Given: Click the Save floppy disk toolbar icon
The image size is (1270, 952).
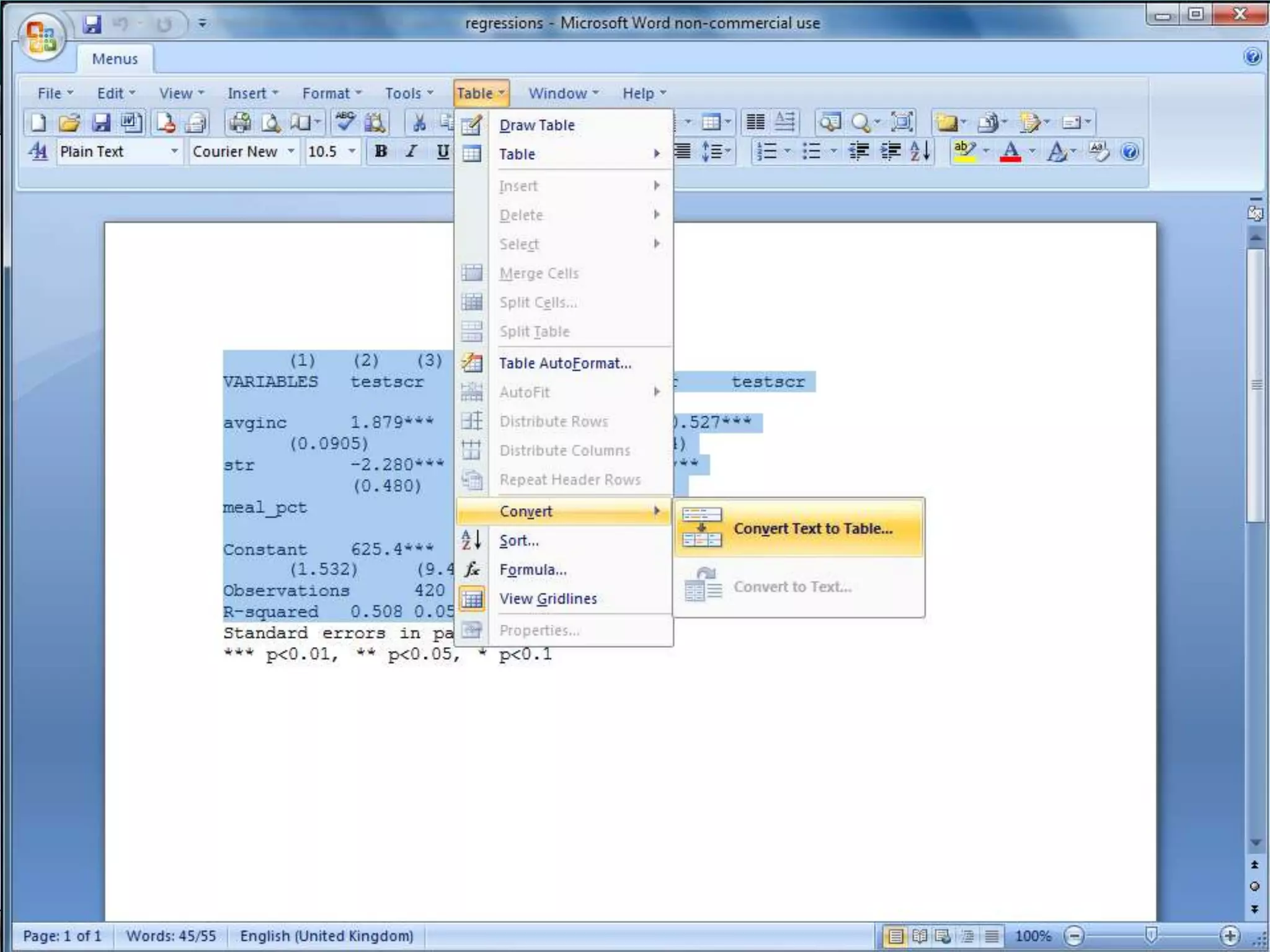Looking at the screenshot, I should [100, 122].
